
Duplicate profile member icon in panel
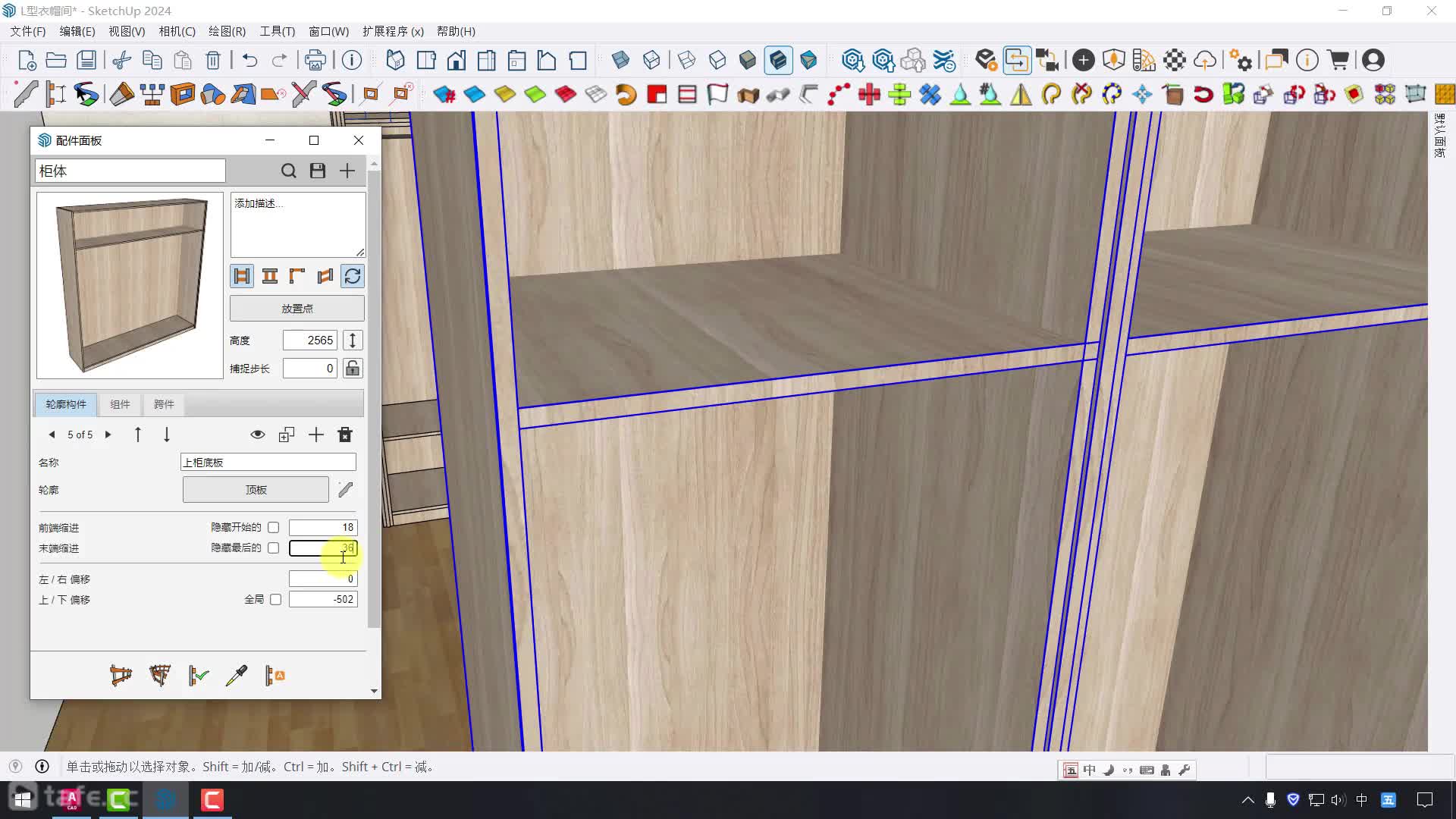pyautogui.click(x=287, y=435)
